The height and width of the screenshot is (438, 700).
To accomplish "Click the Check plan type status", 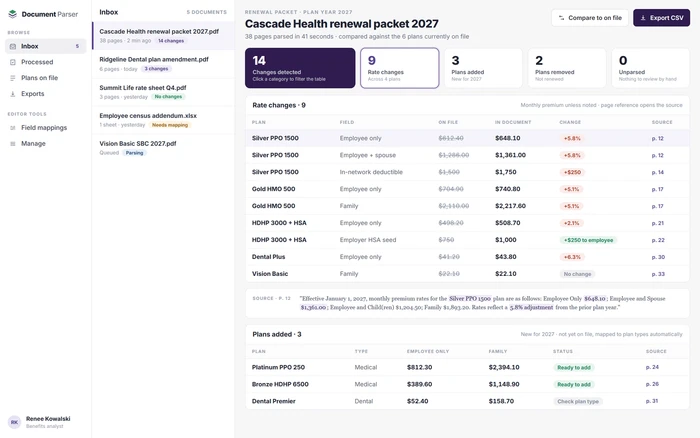I will click(578, 401).
